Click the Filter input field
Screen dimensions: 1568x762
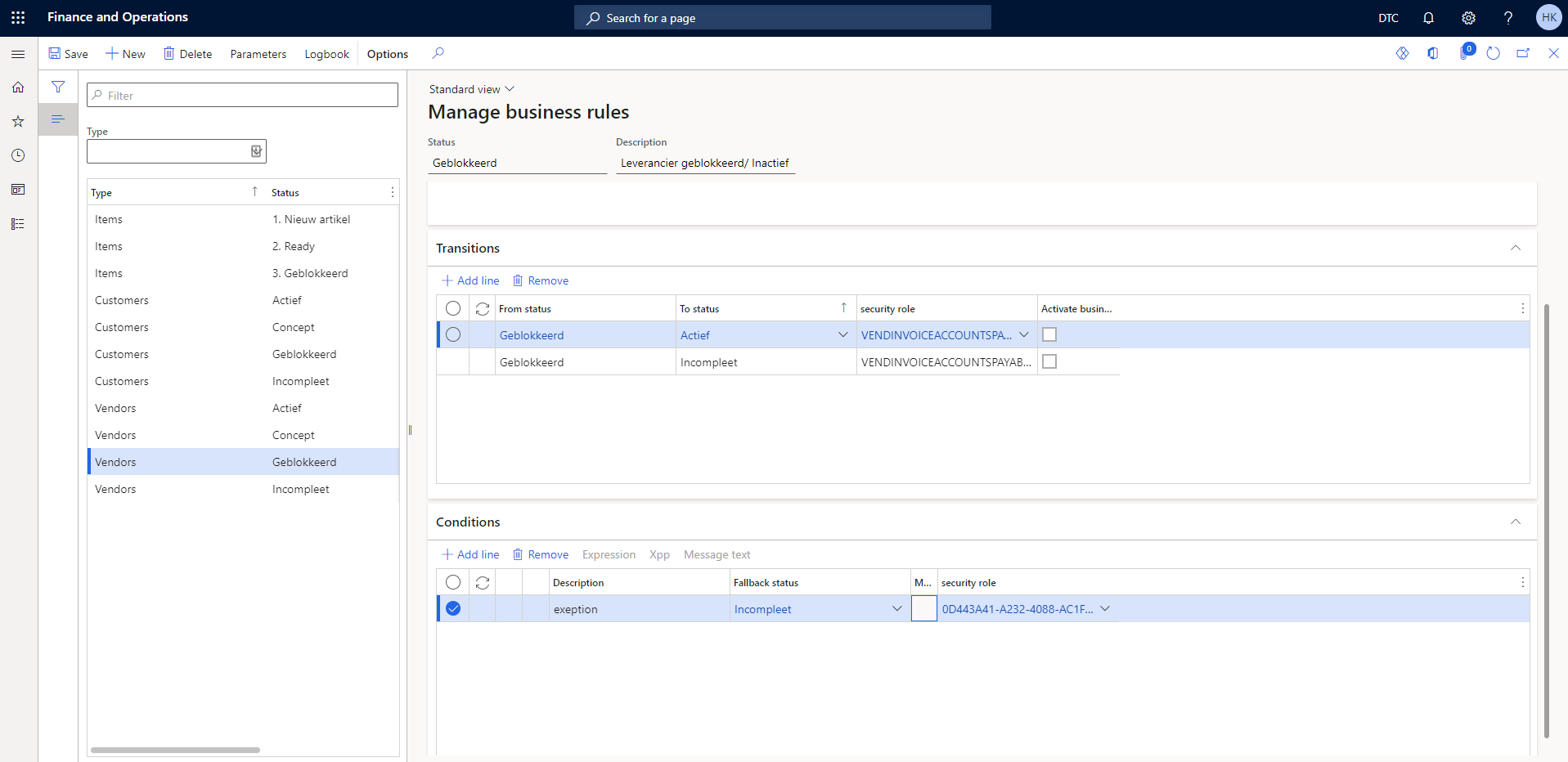pyautogui.click(x=242, y=96)
